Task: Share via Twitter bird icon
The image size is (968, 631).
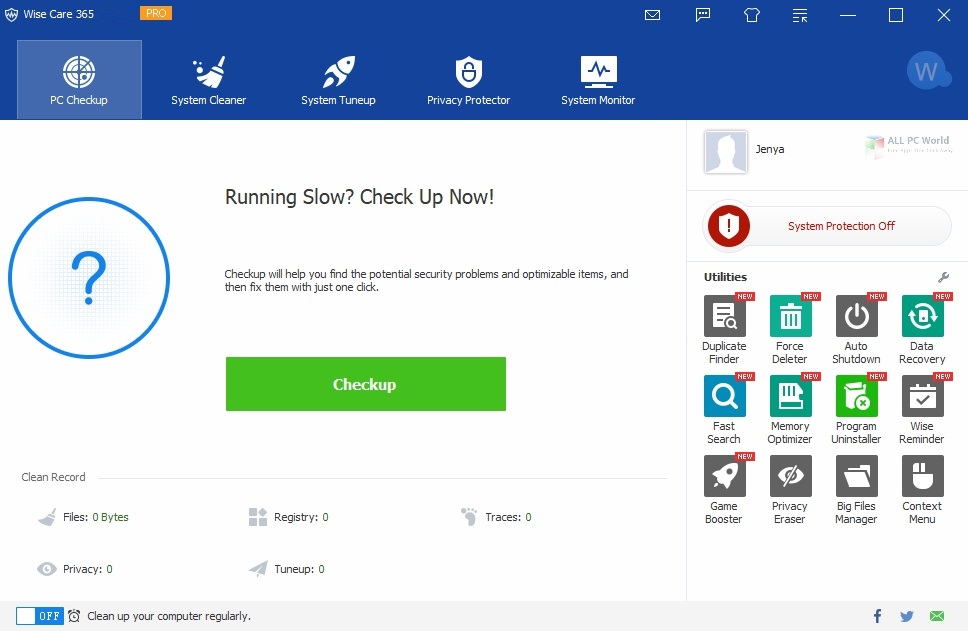Action: [907, 616]
